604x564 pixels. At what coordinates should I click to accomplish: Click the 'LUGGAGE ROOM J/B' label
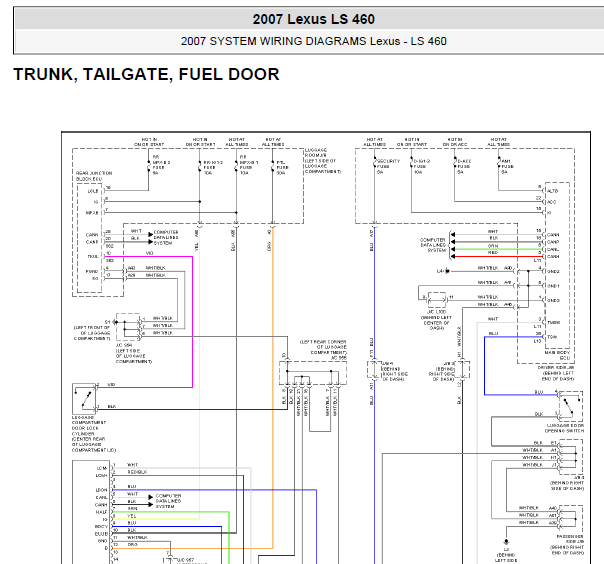316,153
